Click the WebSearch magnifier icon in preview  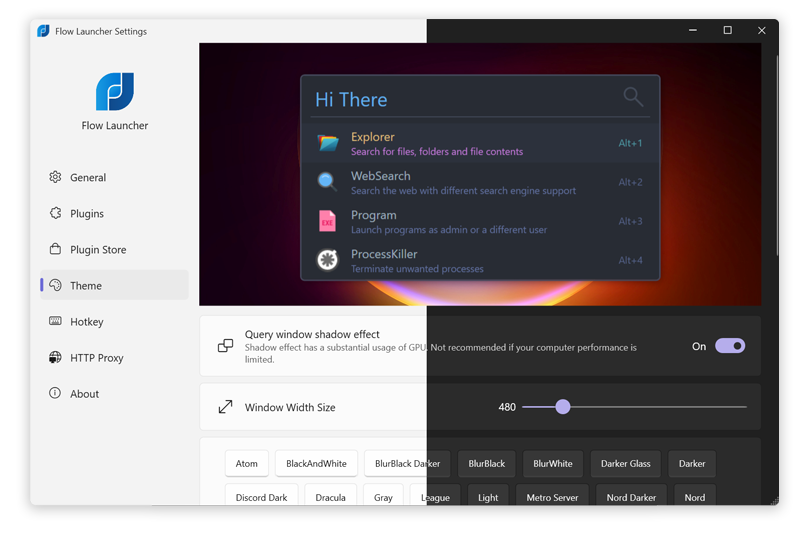pos(327,182)
